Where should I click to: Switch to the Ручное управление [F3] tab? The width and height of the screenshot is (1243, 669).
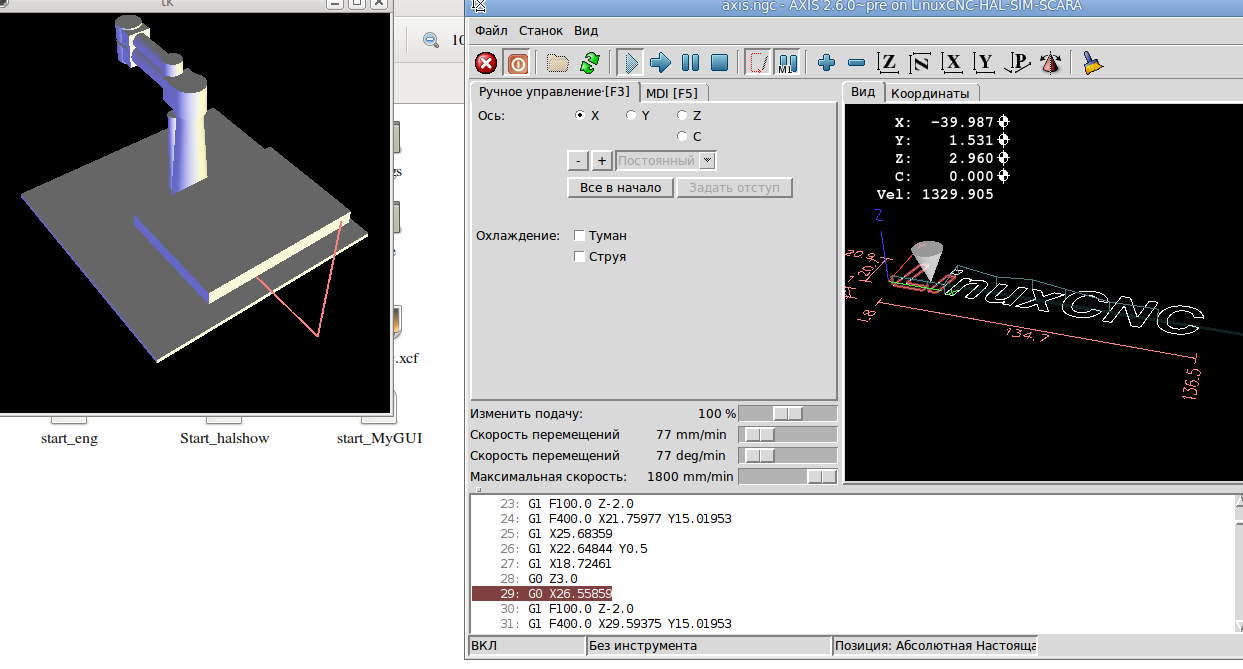(554, 92)
